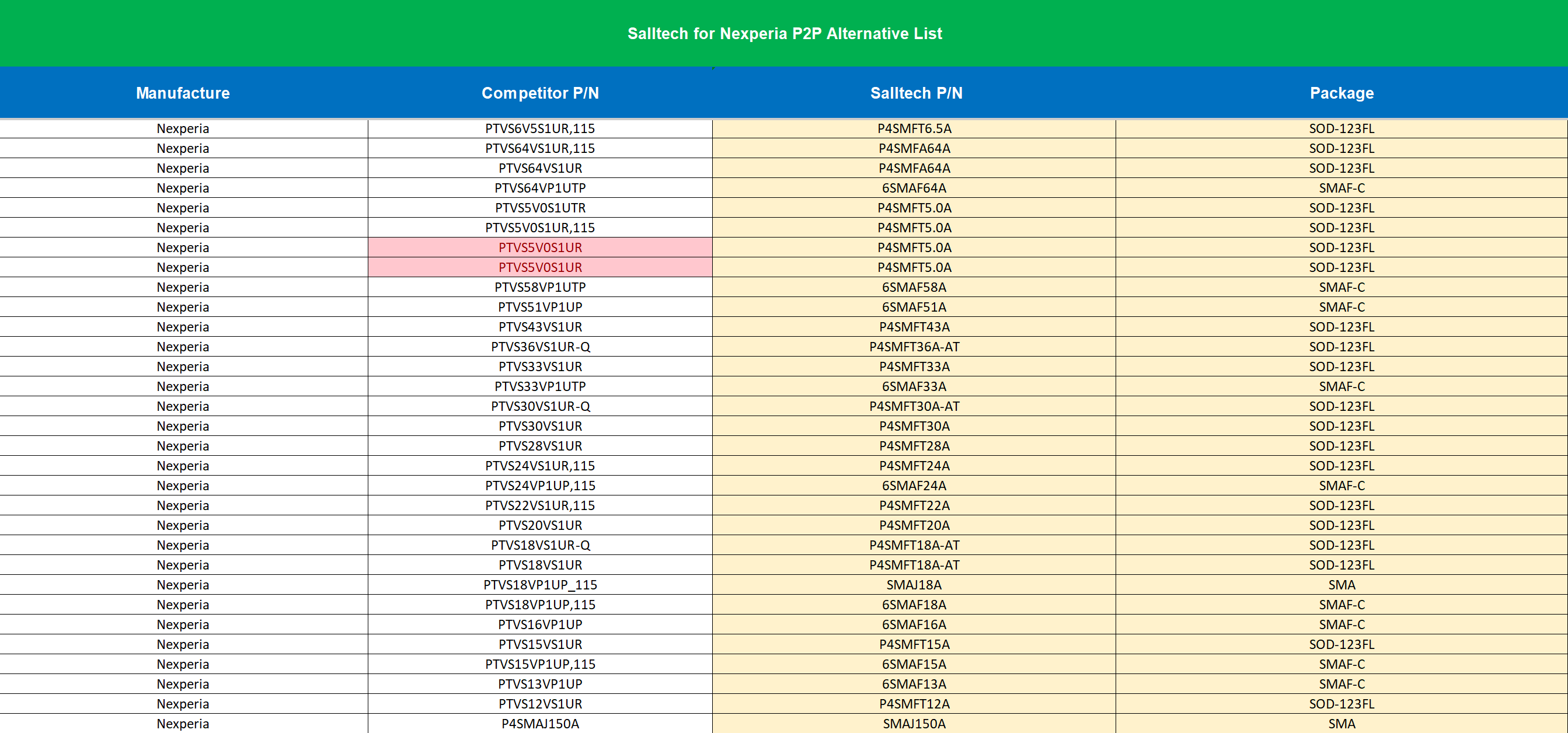Select the first pink highlighted PTVS5V0S1UR cell

click(540, 247)
